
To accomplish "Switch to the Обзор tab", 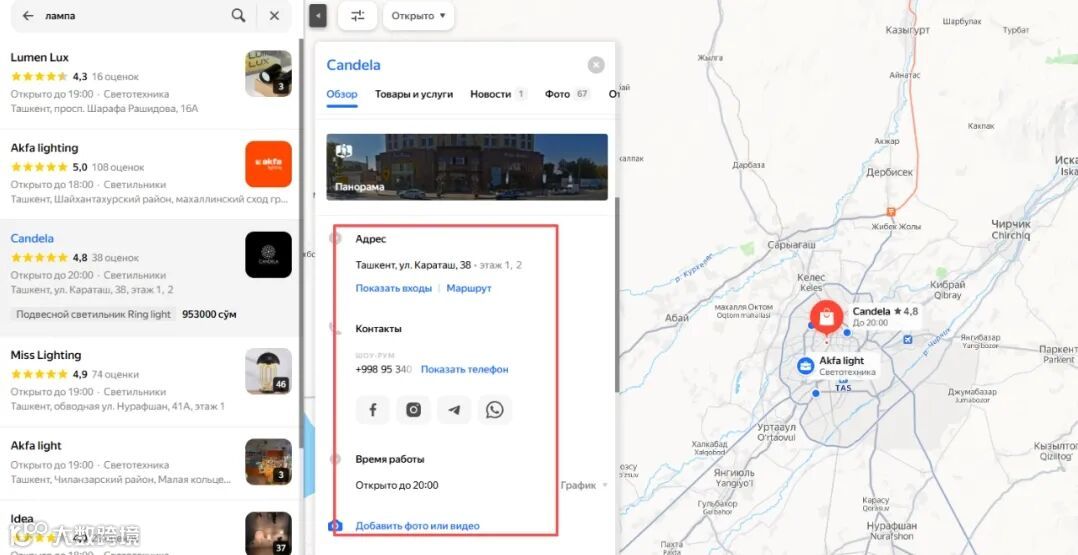I will 342,94.
